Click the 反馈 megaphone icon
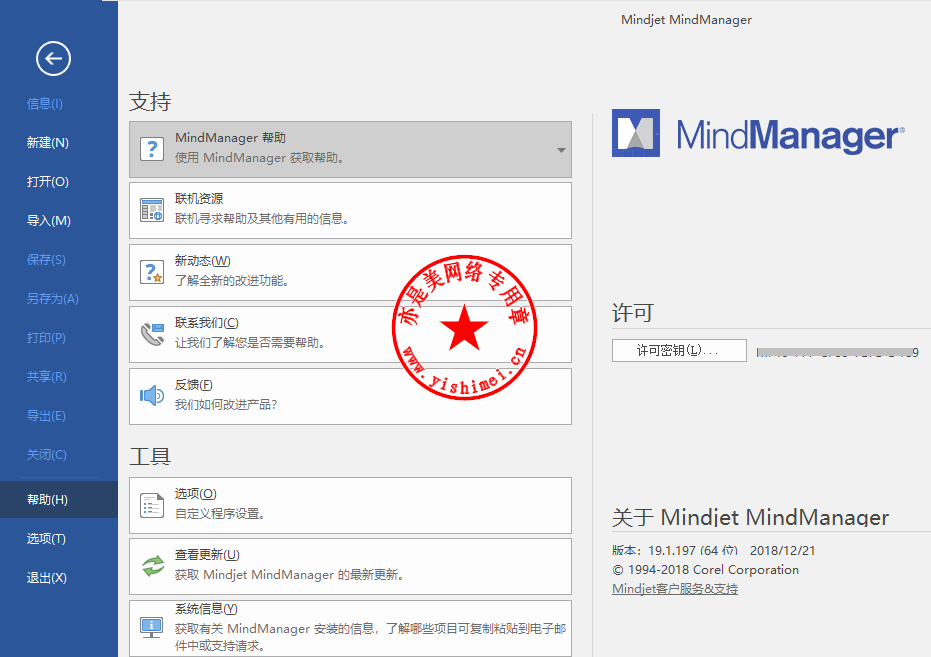Screen dimensions: 931x657 [152, 395]
